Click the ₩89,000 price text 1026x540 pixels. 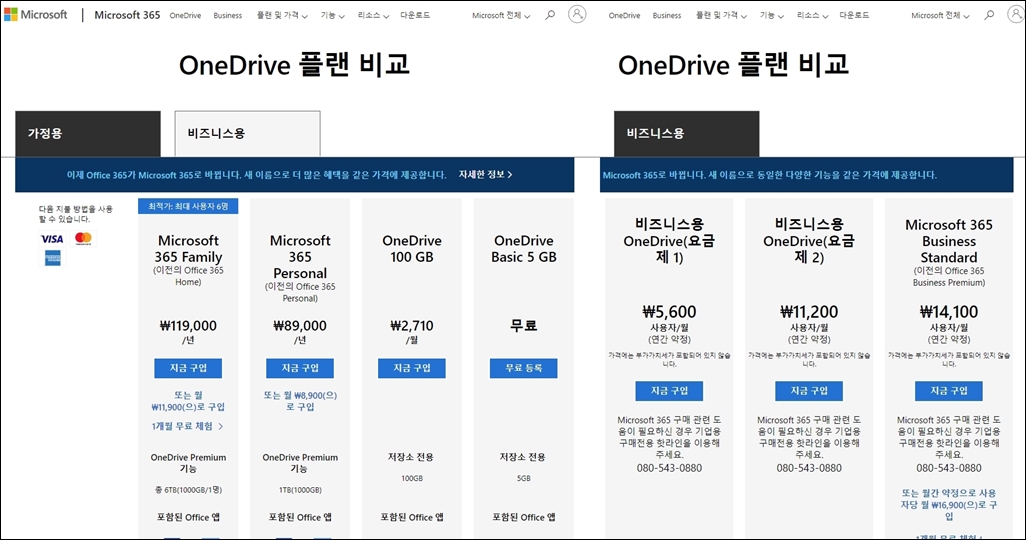pos(300,325)
